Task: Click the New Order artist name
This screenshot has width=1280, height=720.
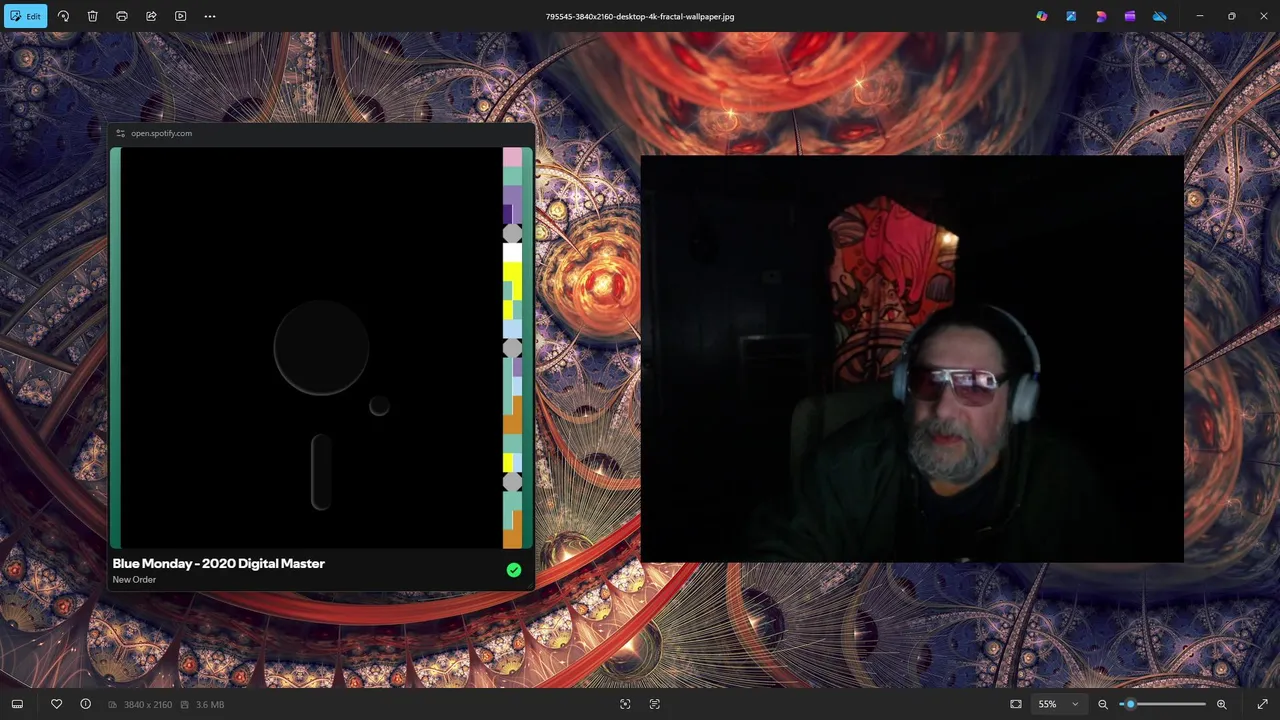Action: coord(134,580)
